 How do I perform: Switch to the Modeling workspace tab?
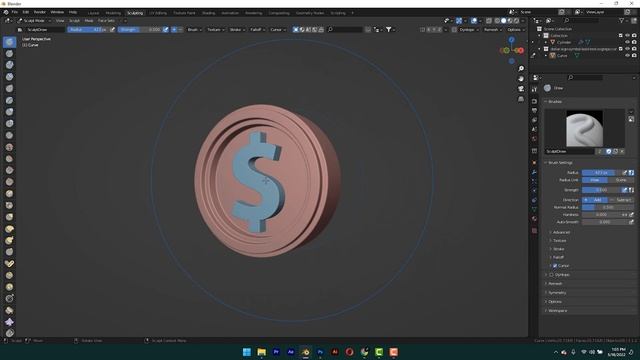pos(113,13)
